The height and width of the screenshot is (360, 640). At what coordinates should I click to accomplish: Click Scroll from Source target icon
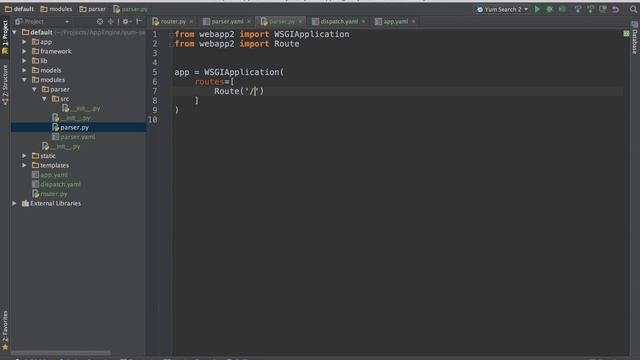(100, 21)
